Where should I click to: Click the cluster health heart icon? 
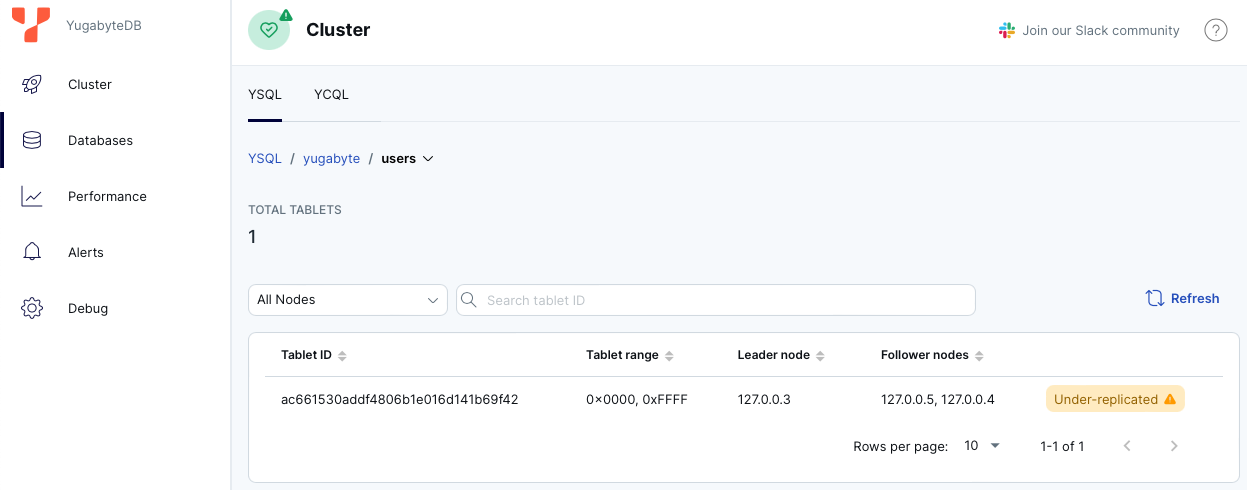tap(268, 30)
